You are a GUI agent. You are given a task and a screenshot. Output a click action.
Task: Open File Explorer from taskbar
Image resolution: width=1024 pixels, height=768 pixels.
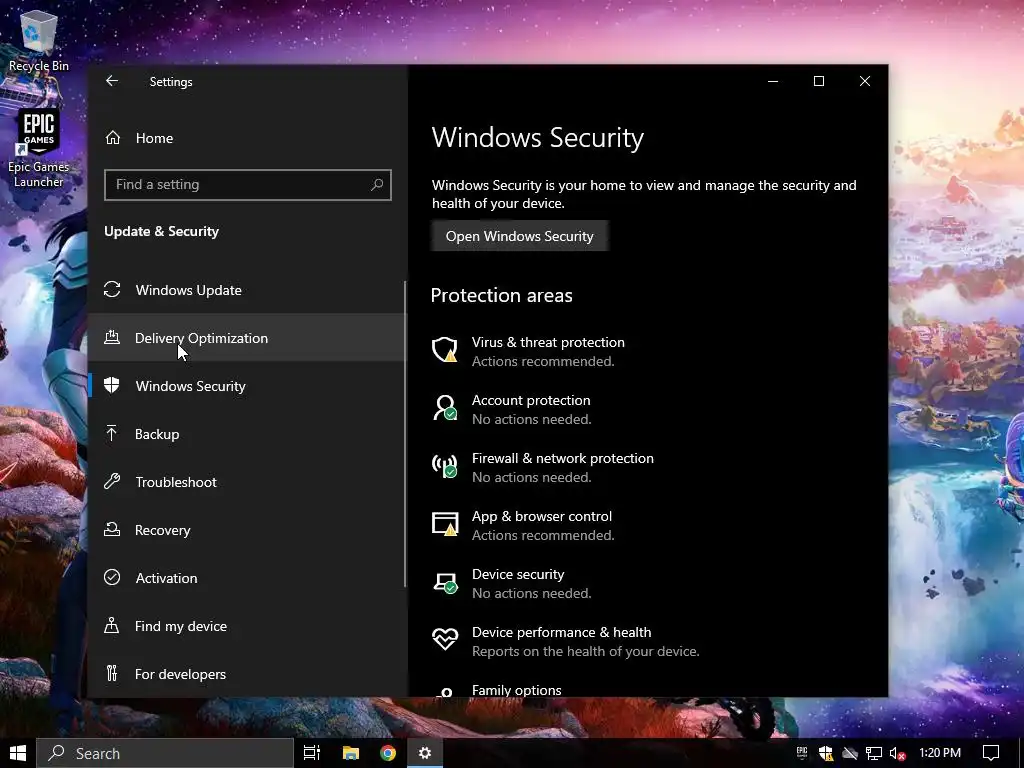(351, 753)
